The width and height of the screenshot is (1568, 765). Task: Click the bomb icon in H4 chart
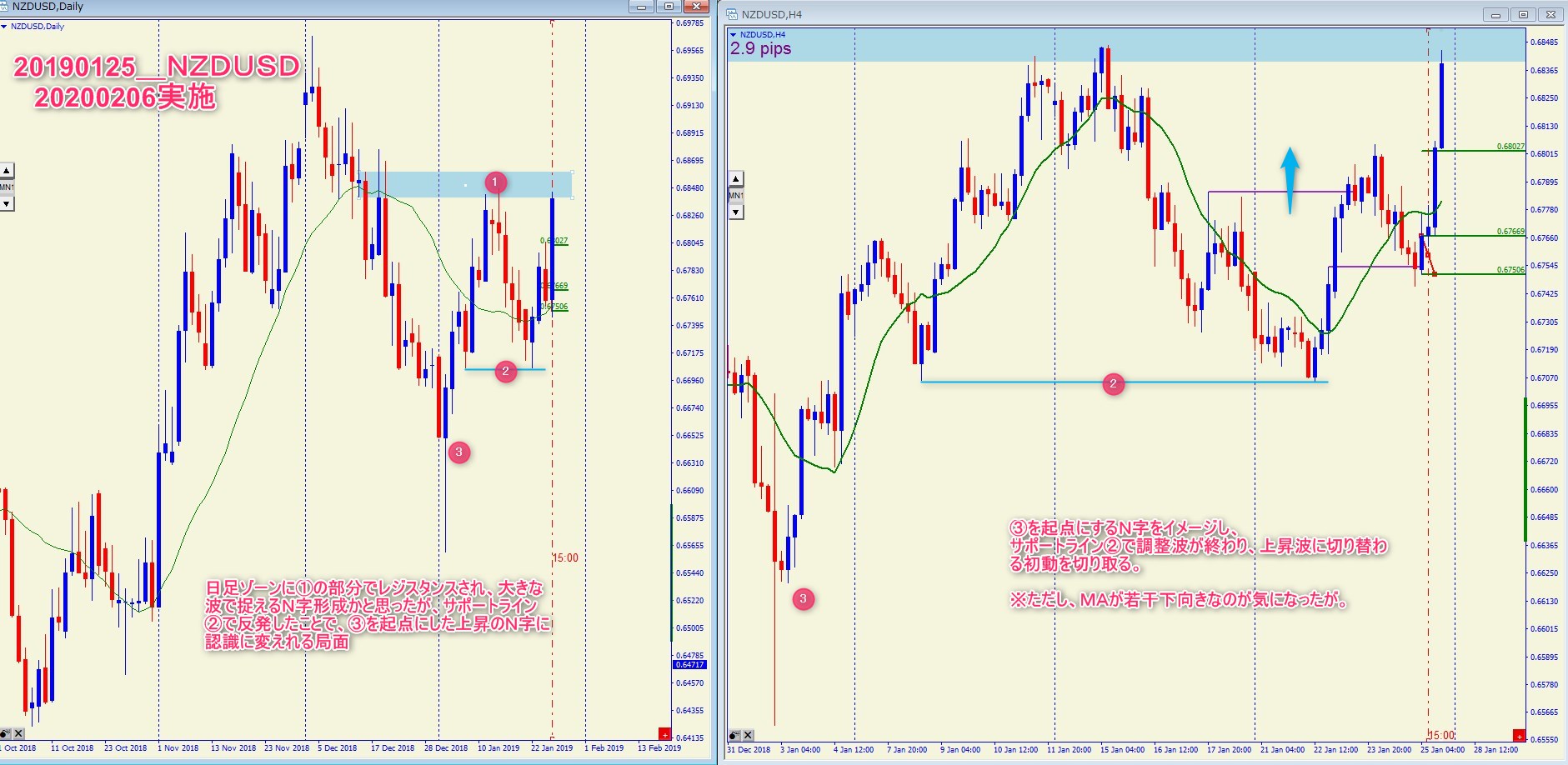click(x=734, y=735)
